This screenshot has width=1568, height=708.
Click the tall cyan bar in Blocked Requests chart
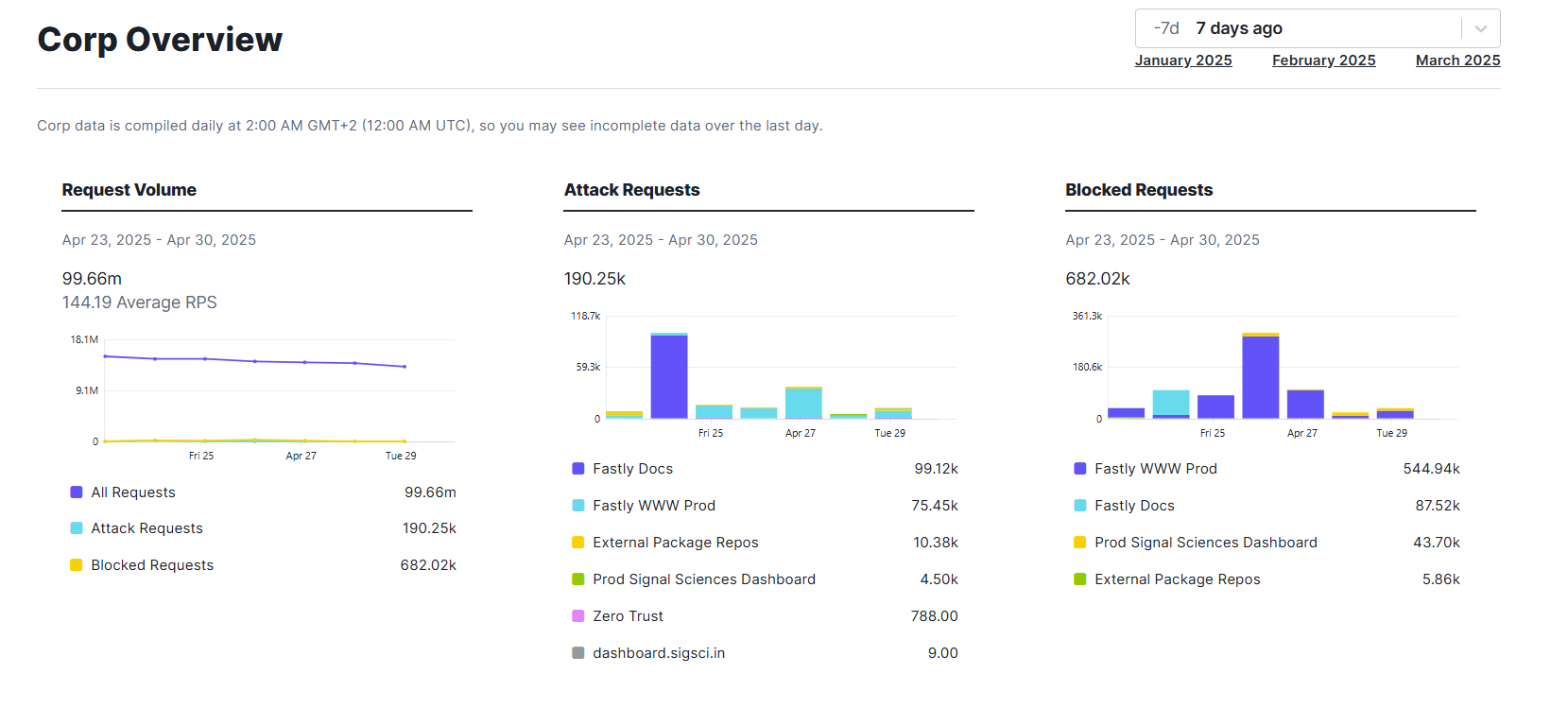pos(1171,403)
